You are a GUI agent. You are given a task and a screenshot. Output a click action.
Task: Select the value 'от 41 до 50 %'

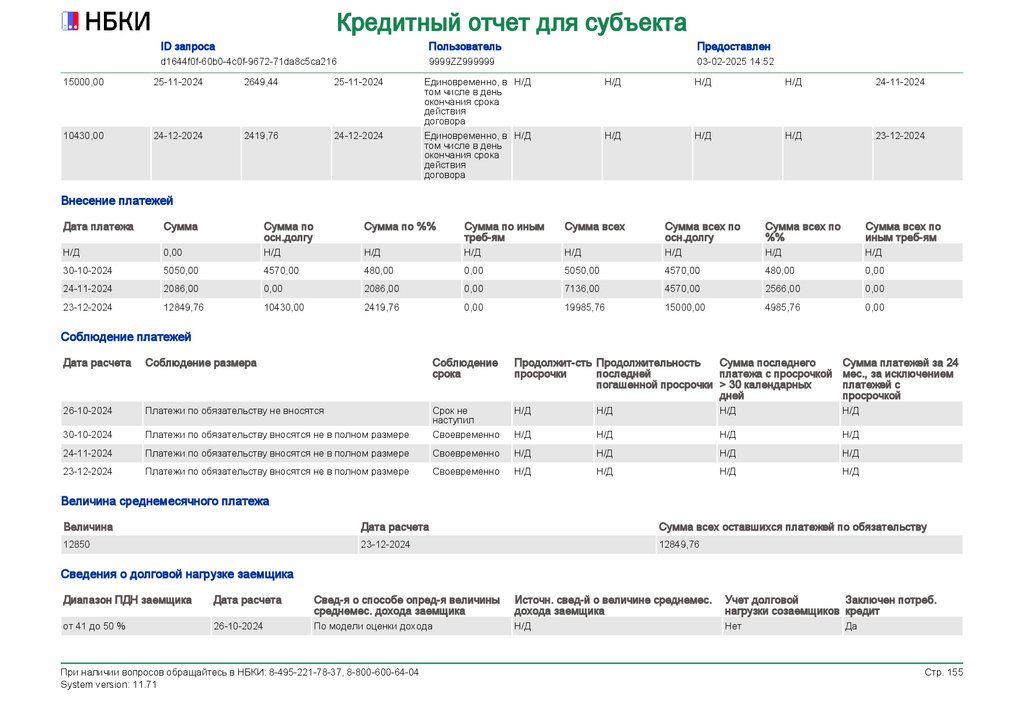(x=94, y=626)
